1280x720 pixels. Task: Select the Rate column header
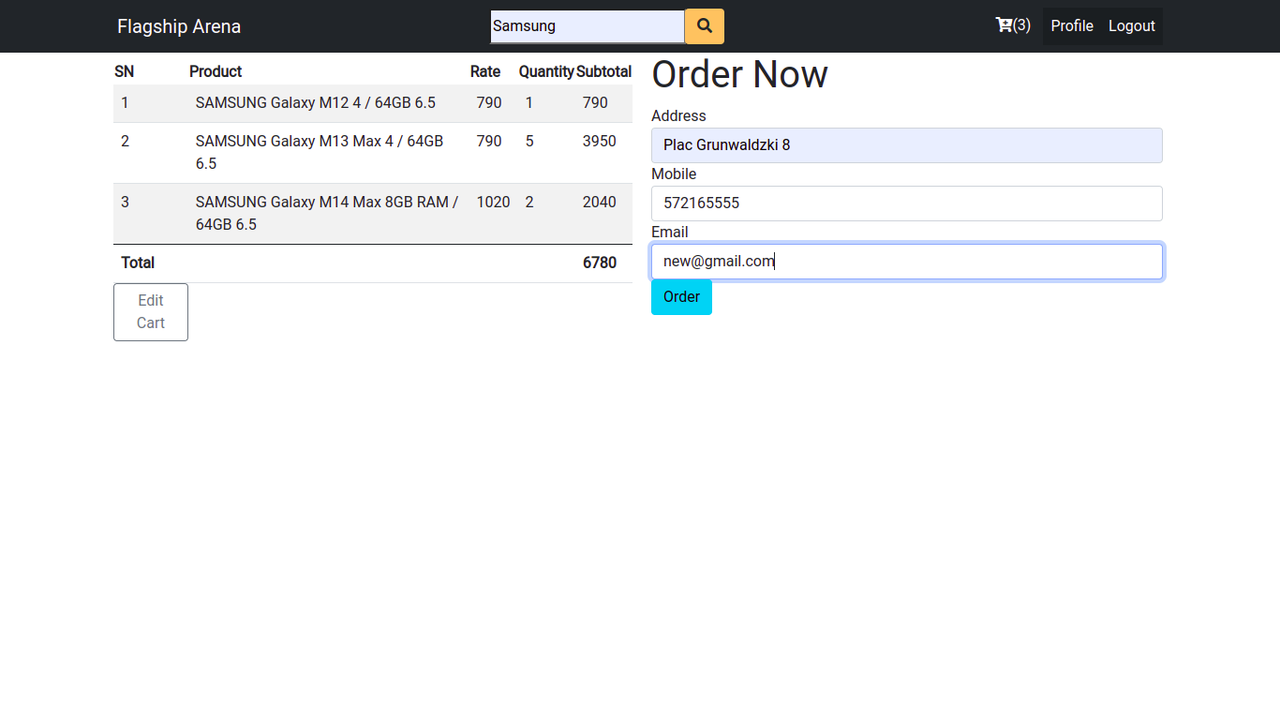coord(485,71)
